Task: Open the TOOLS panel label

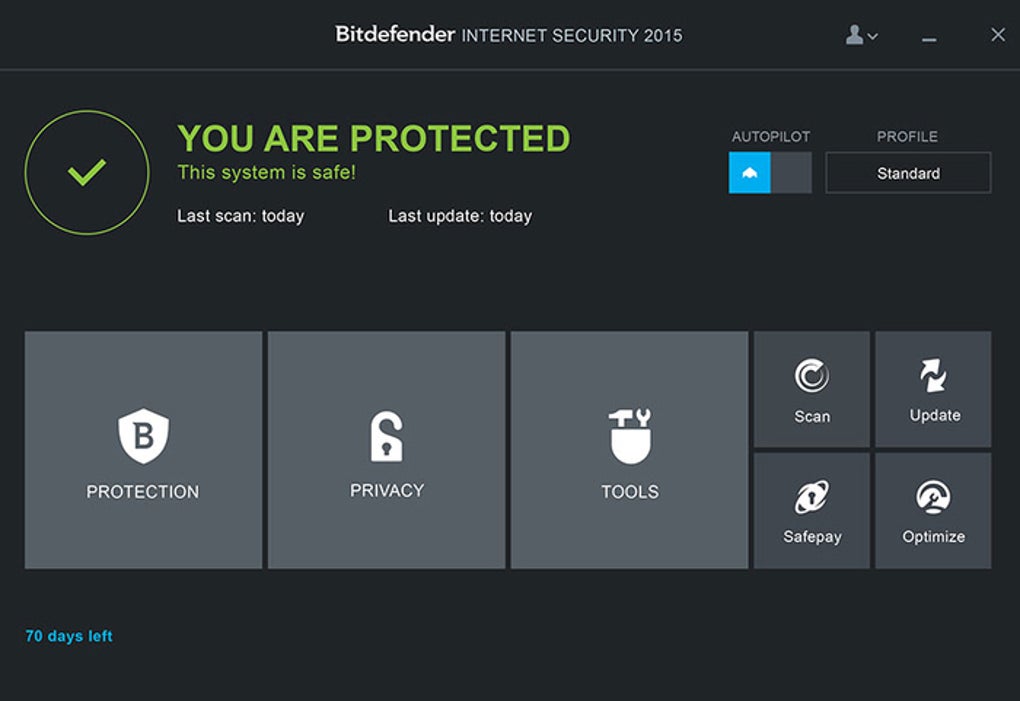Action: [x=630, y=492]
